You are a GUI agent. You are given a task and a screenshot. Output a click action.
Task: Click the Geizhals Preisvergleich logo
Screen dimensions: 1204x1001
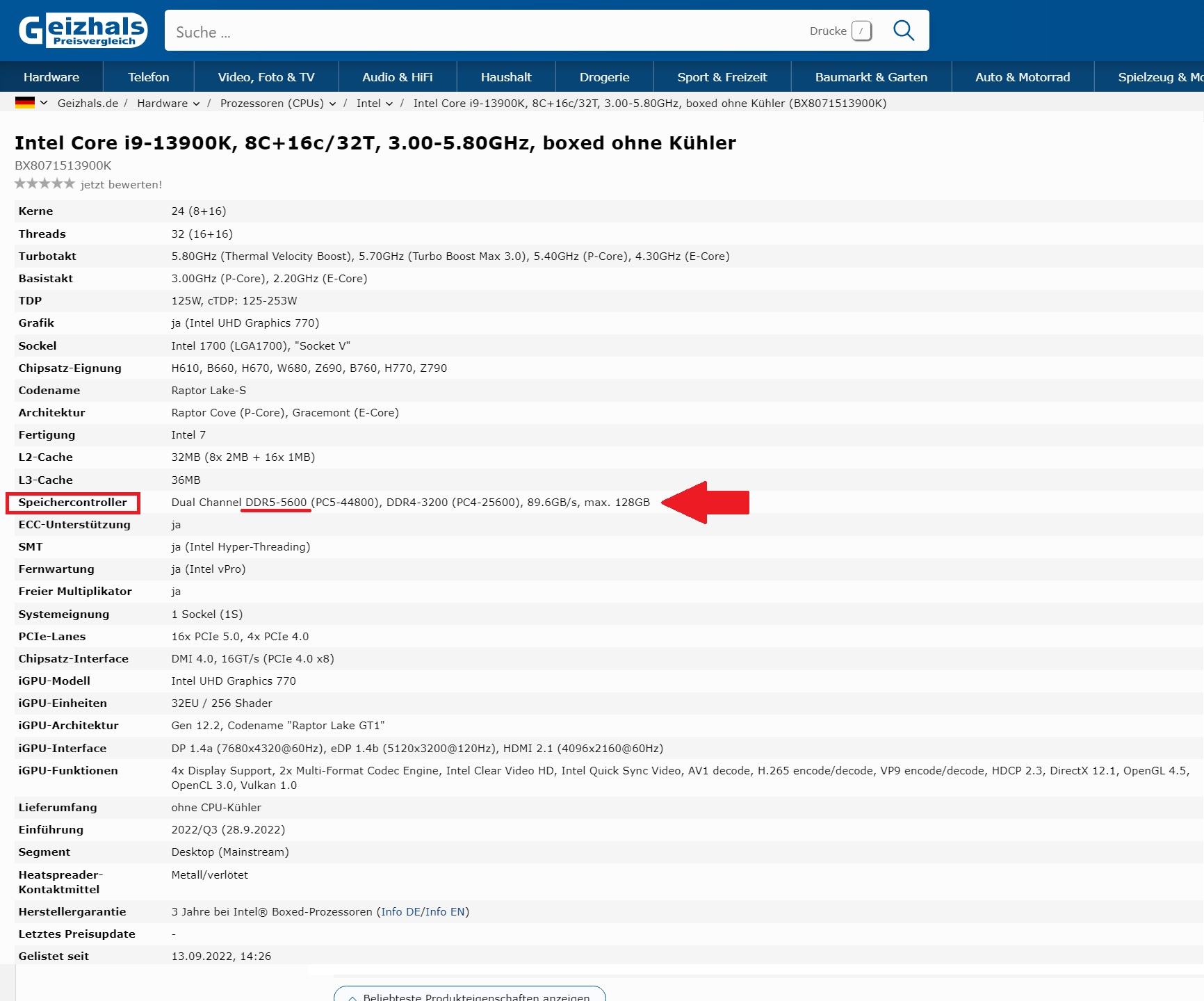(83, 30)
